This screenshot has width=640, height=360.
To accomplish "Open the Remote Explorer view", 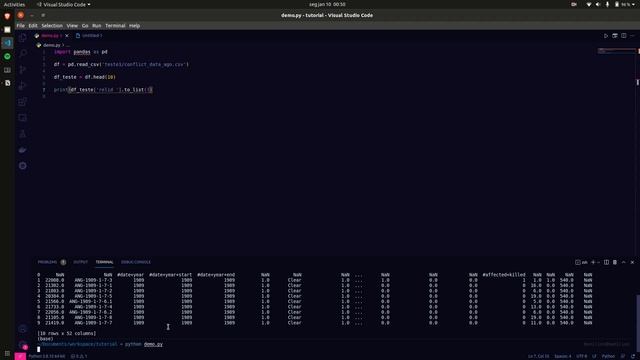I will 23,118.
